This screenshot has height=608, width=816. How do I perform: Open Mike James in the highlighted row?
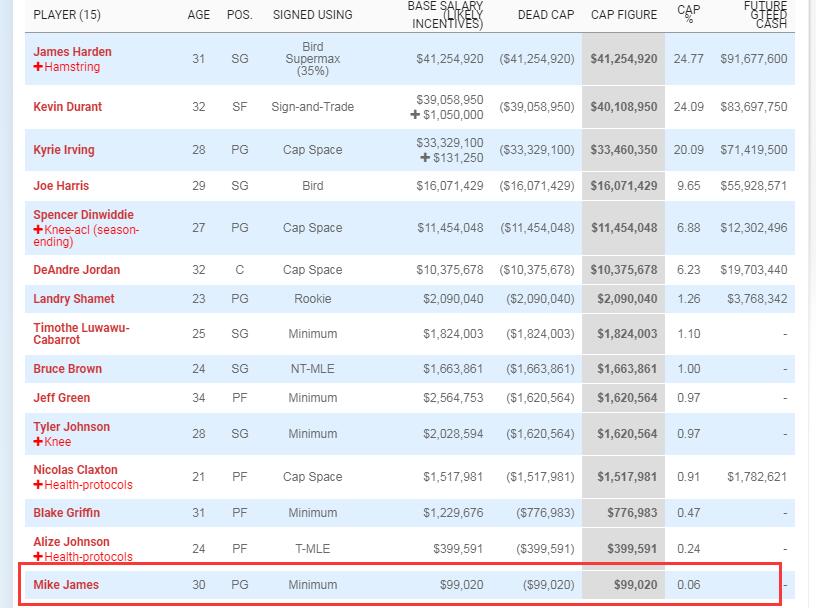[66, 585]
